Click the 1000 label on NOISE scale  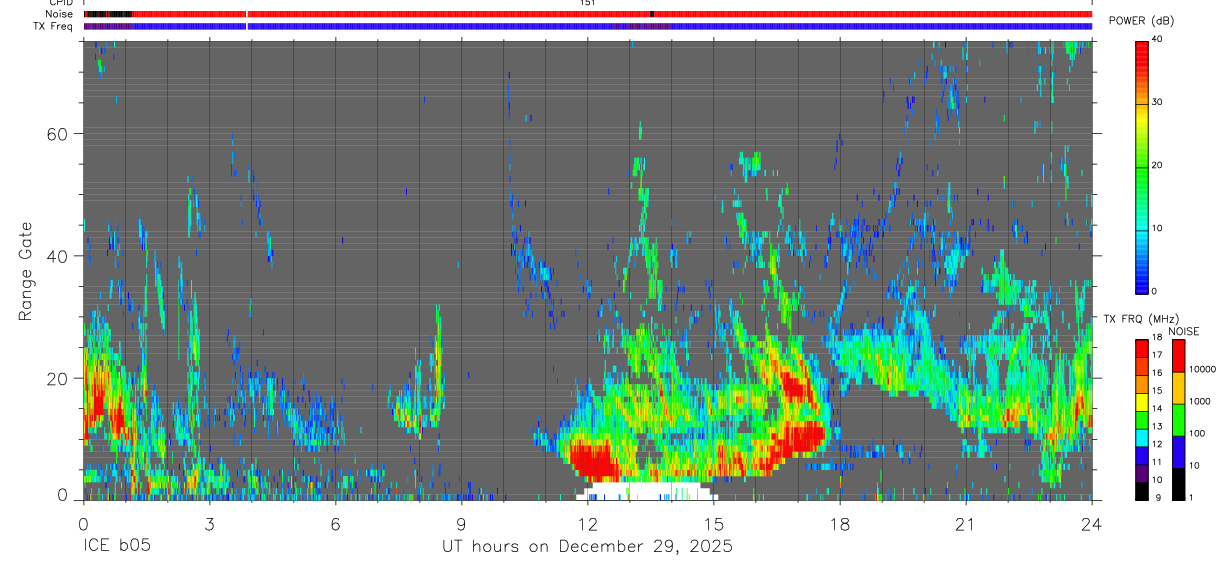pyautogui.click(x=1199, y=401)
